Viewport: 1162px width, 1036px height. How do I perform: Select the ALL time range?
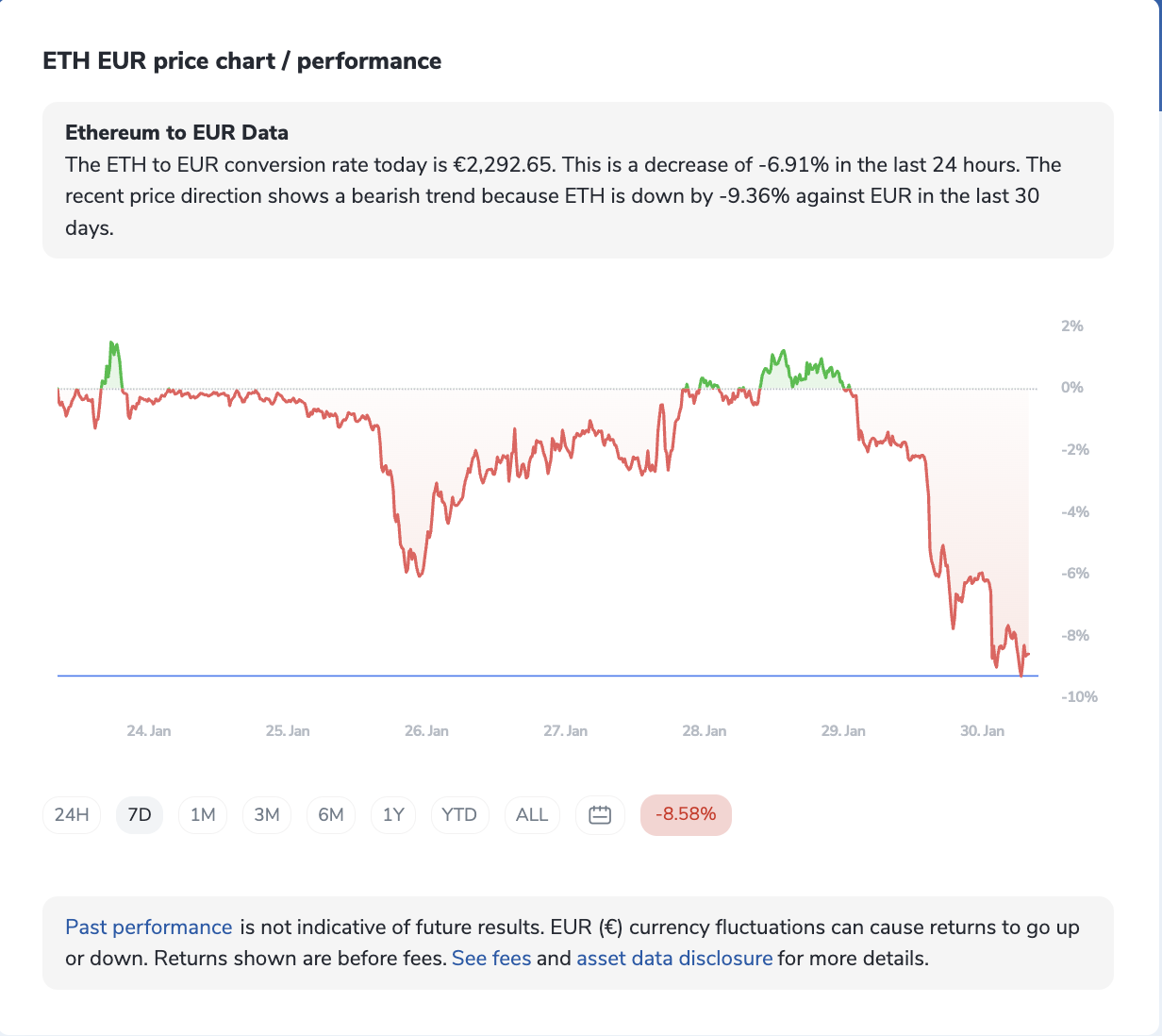(532, 815)
